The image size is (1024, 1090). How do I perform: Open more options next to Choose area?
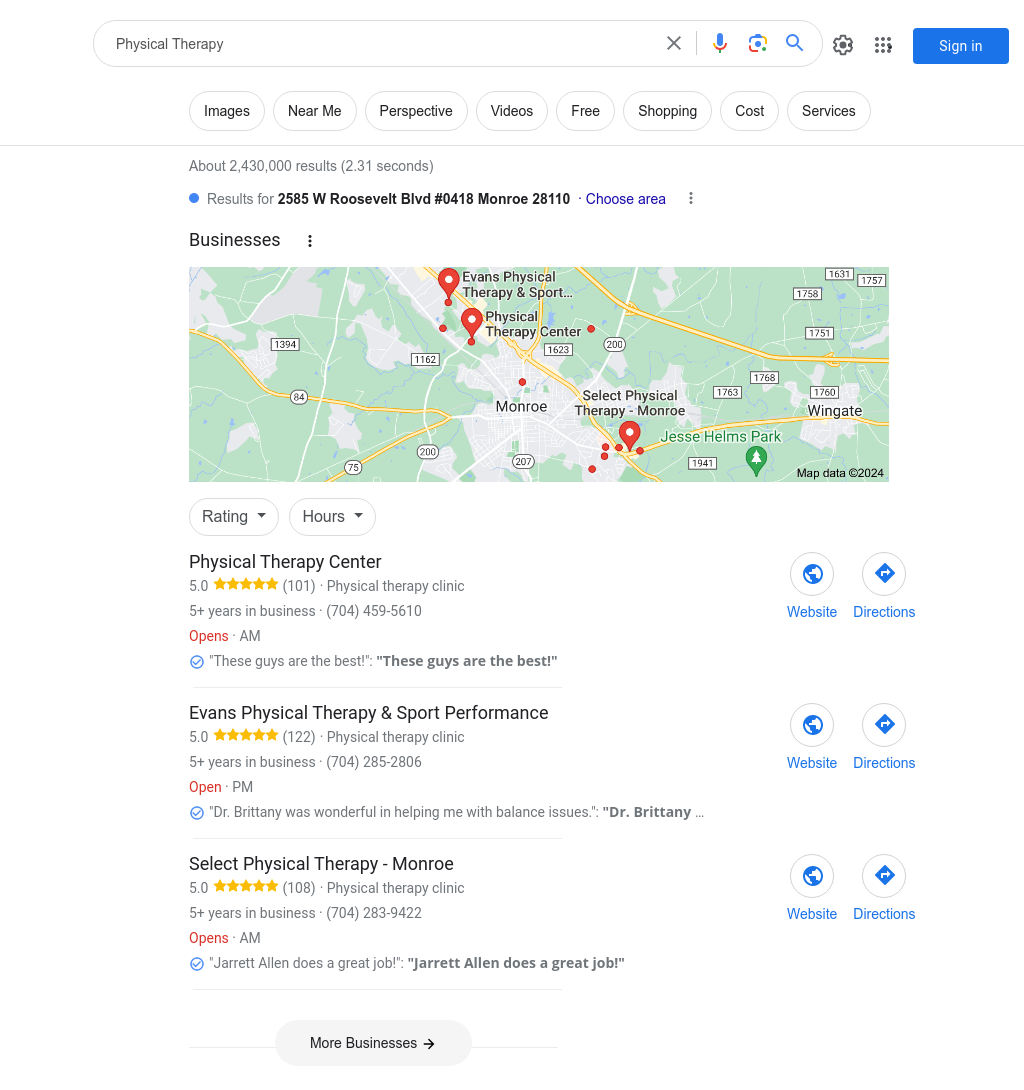tap(690, 199)
